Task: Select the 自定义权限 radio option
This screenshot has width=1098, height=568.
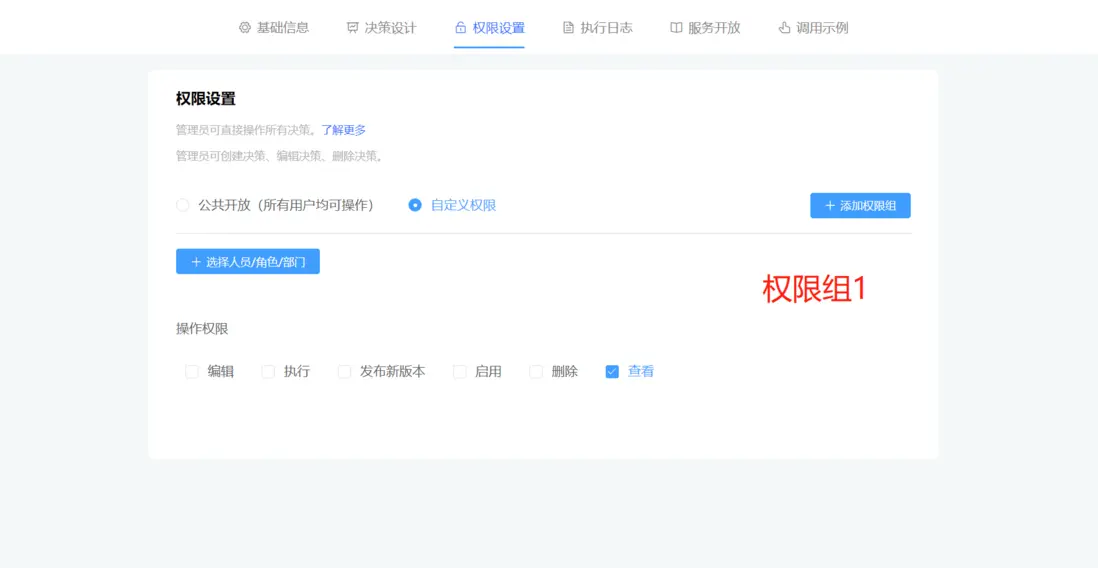Action: (415, 205)
